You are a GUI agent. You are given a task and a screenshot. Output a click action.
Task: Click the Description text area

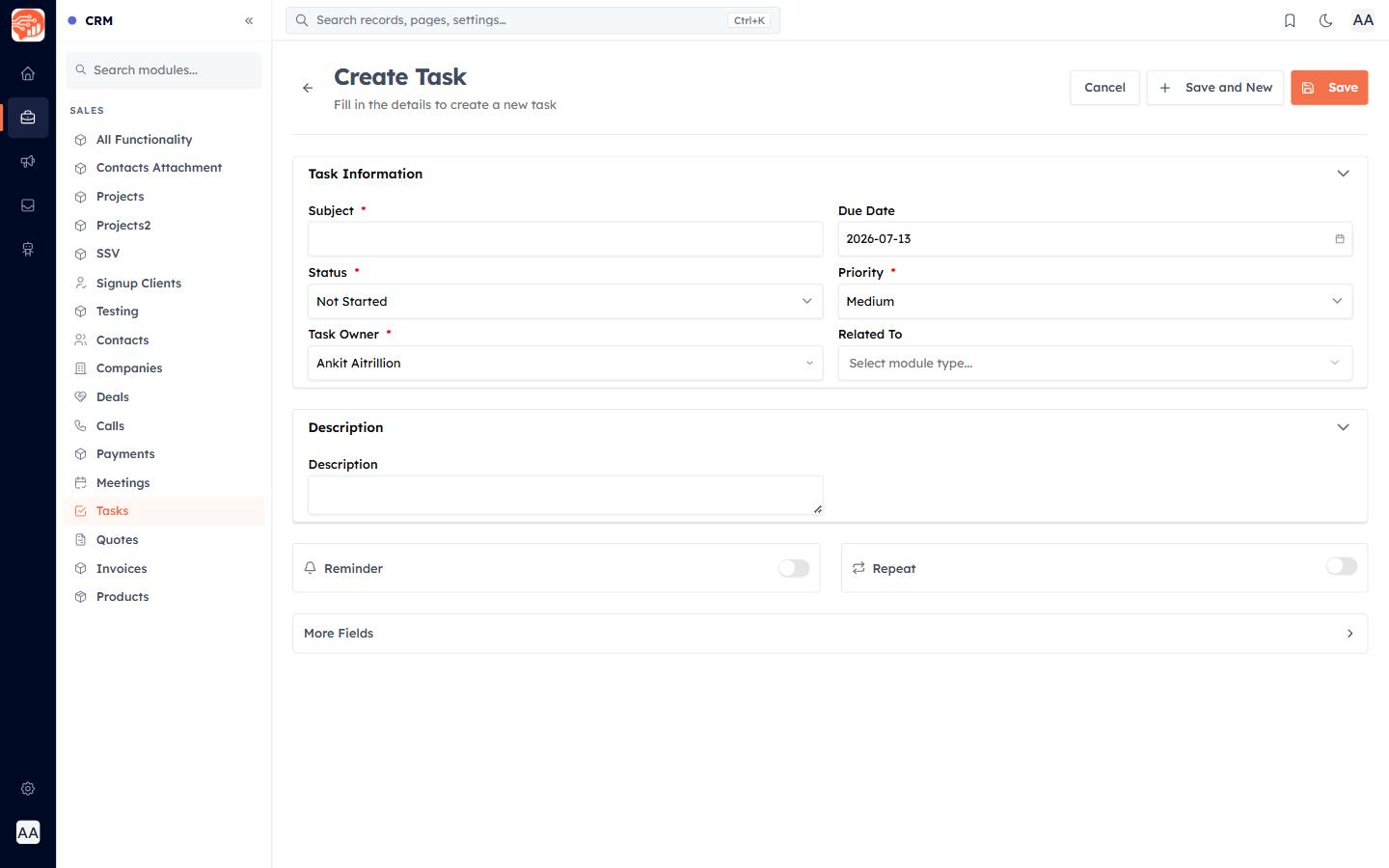pos(565,495)
